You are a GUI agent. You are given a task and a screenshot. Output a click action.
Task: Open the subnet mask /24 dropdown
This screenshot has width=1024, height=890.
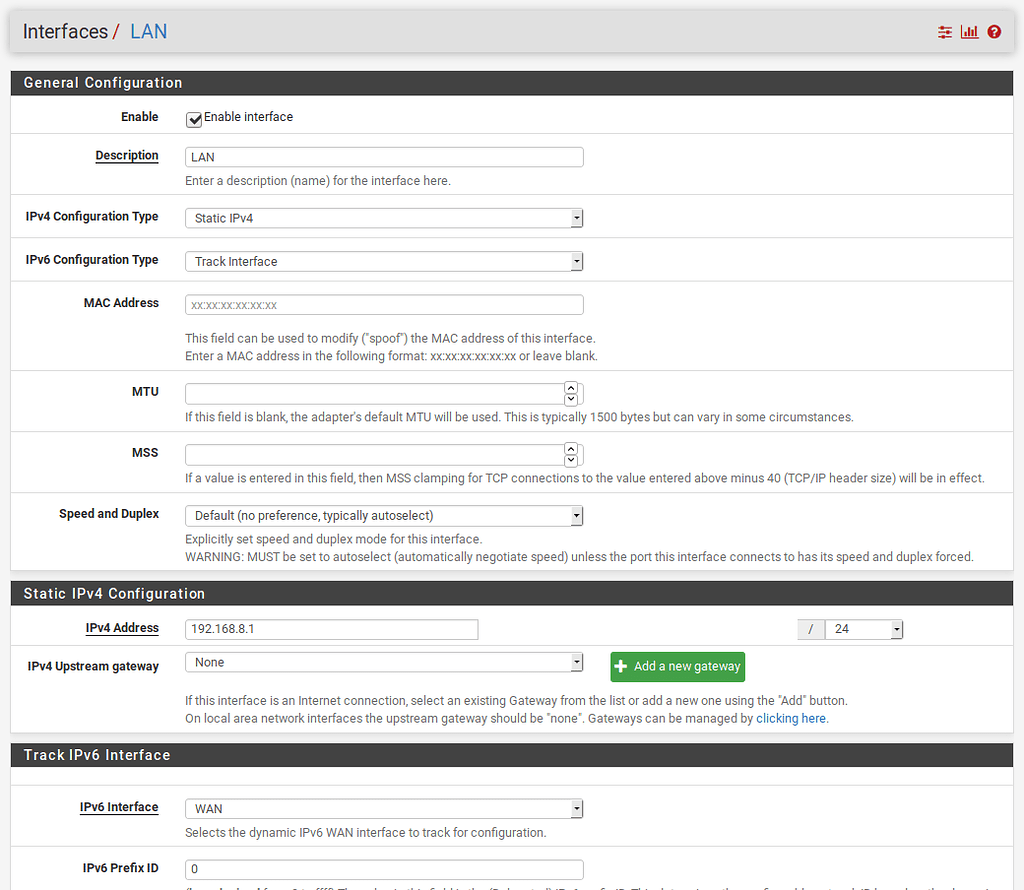[895, 628]
